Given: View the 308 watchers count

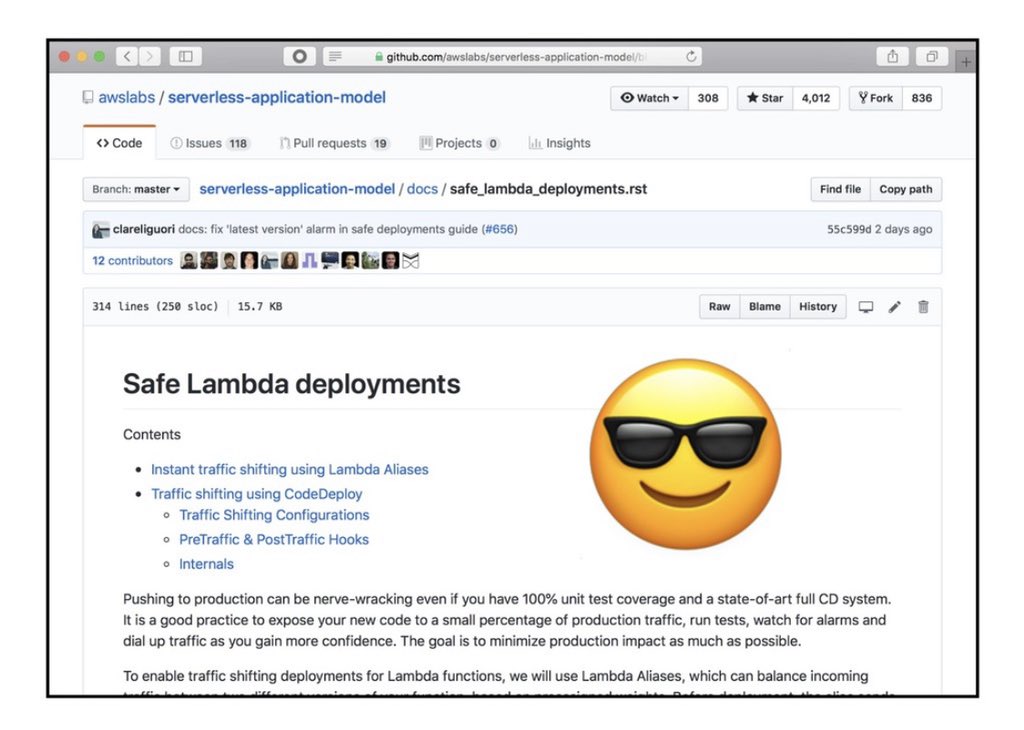Looking at the screenshot, I should tap(708, 98).
